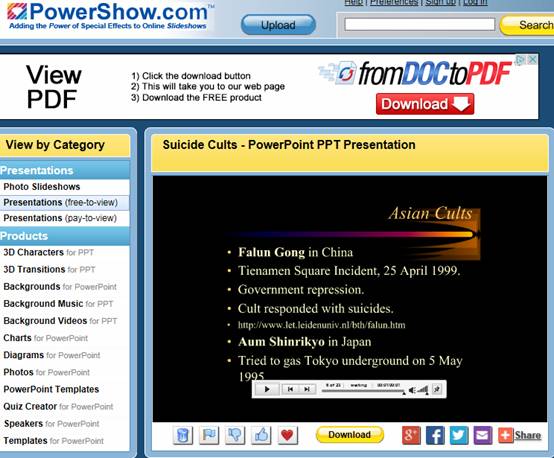Click the search input field

coord(420,25)
